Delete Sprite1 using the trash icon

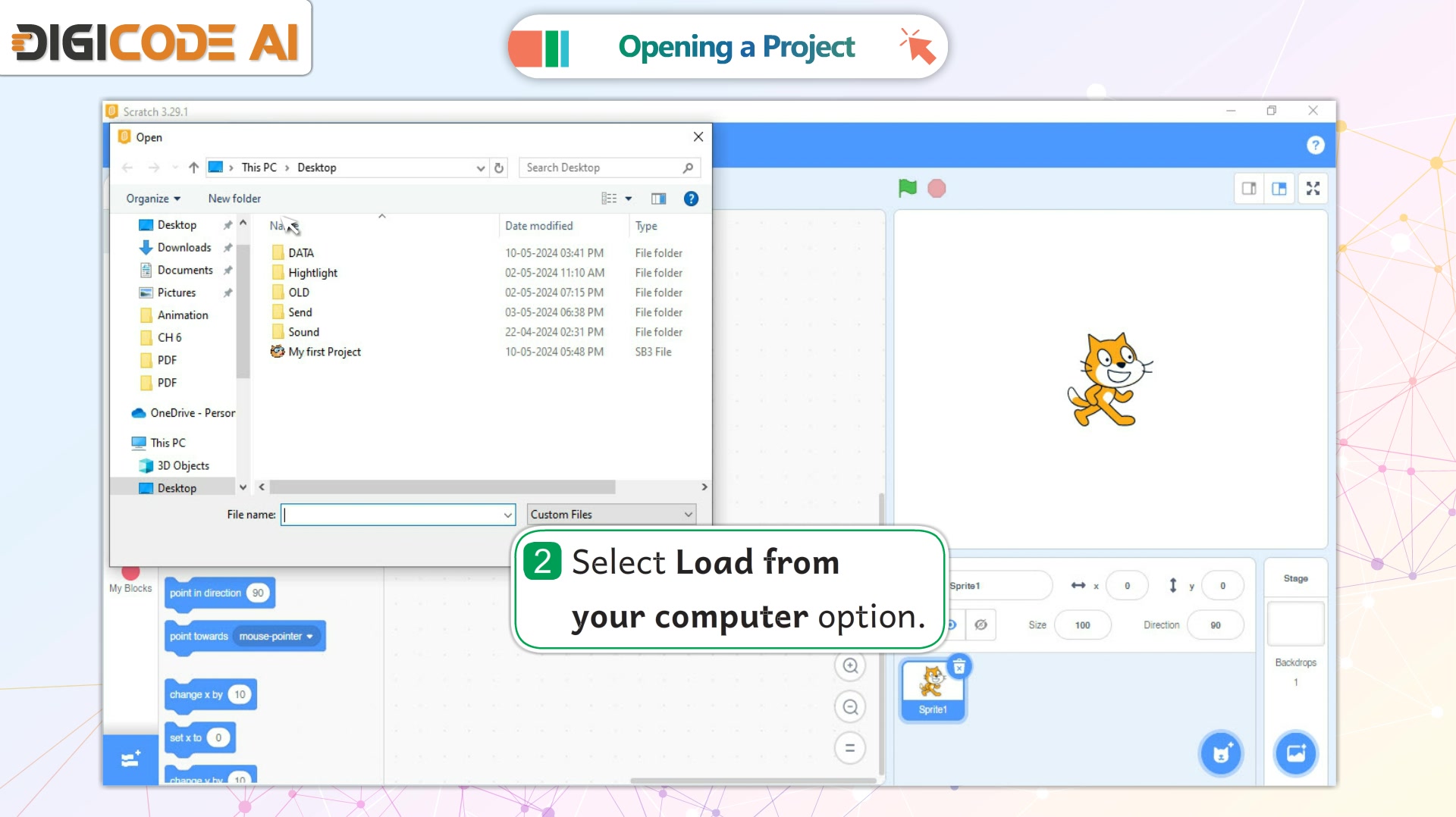tap(959, 667)
